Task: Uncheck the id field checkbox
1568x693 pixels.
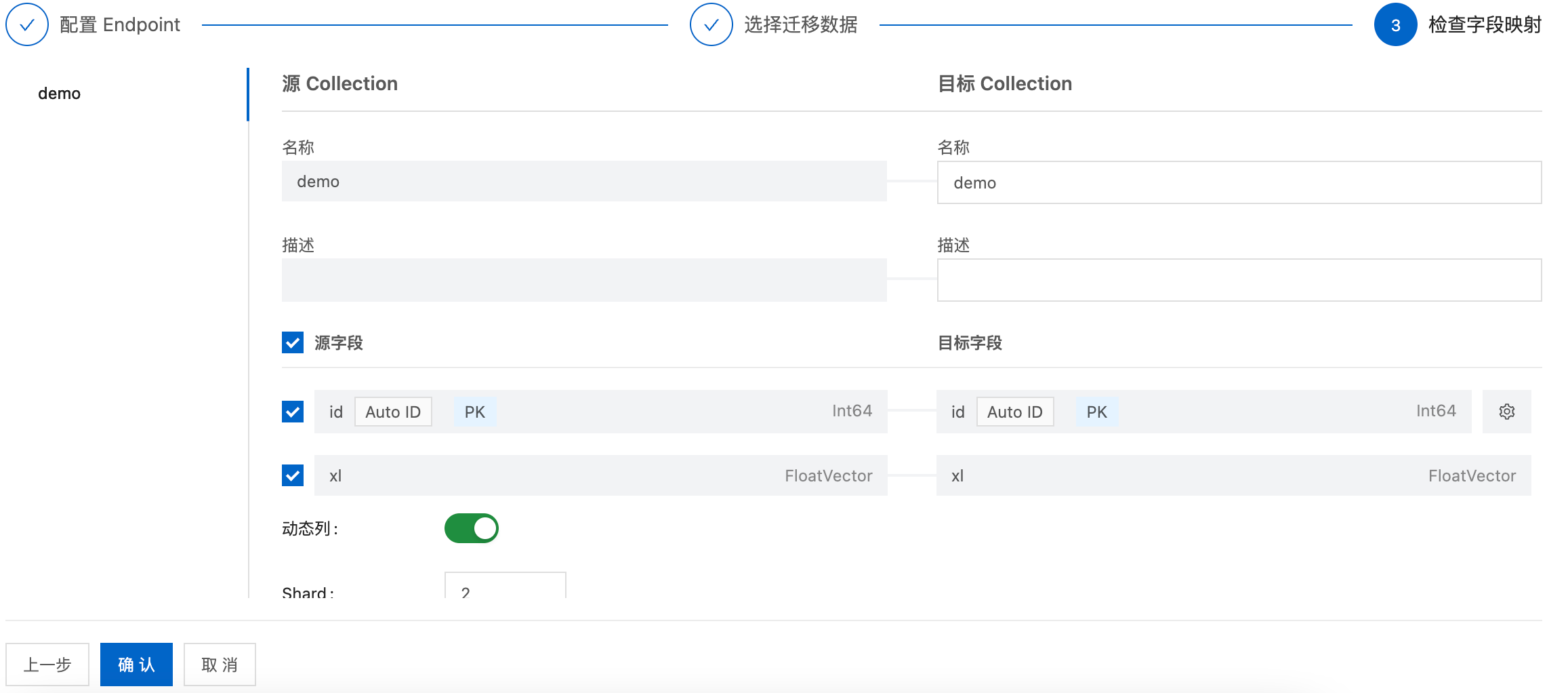Action: (293, 412)
